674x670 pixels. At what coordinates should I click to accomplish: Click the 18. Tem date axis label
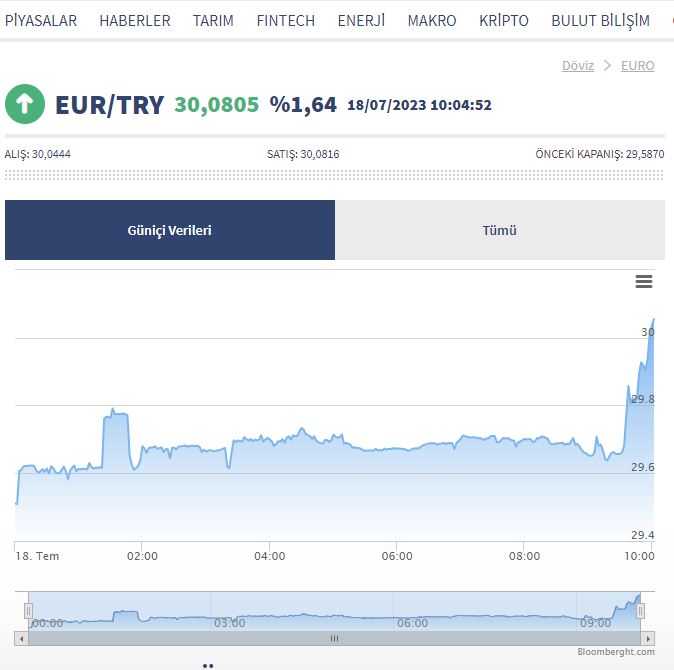click(37, 556)
